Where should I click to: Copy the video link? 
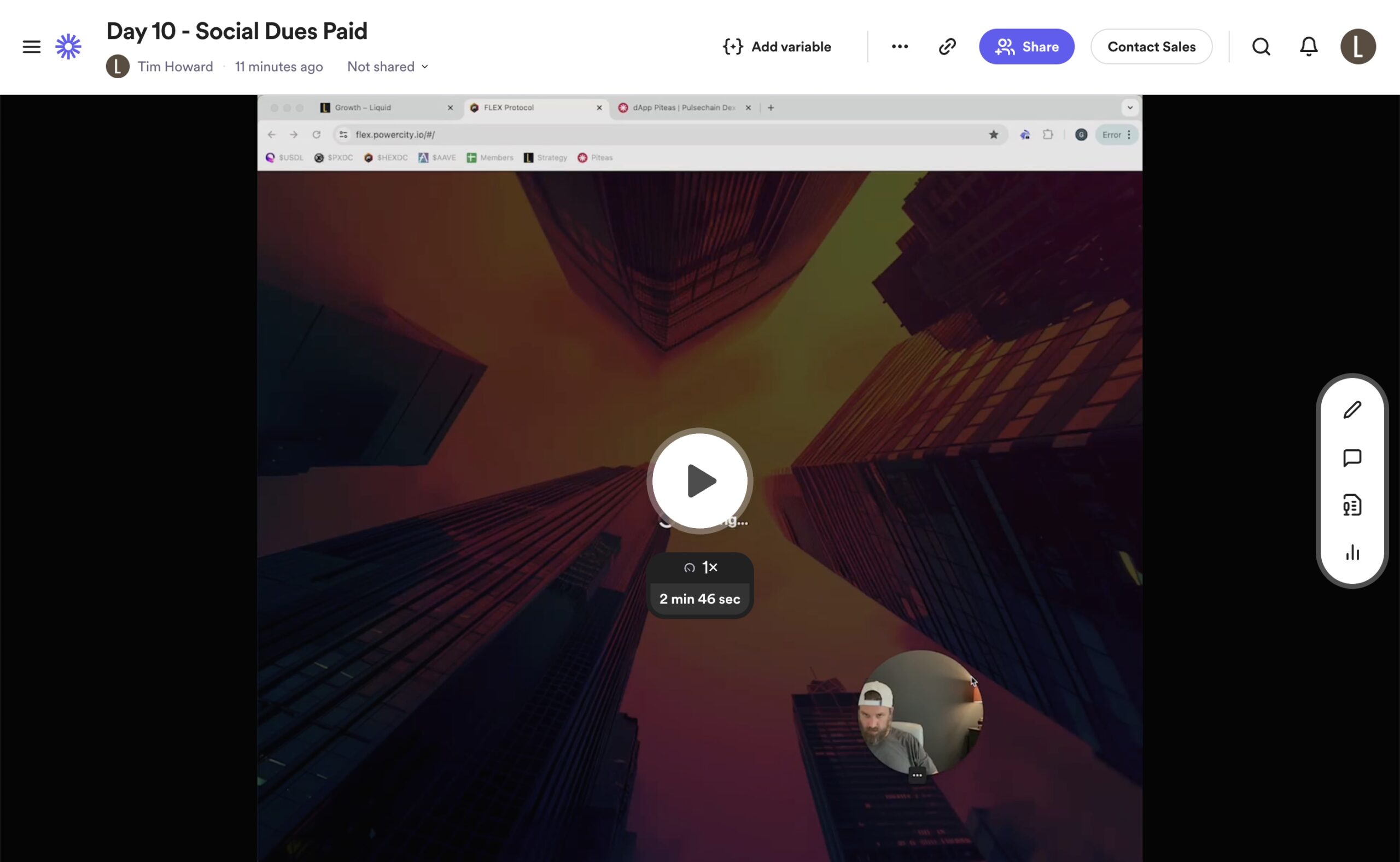947,47
